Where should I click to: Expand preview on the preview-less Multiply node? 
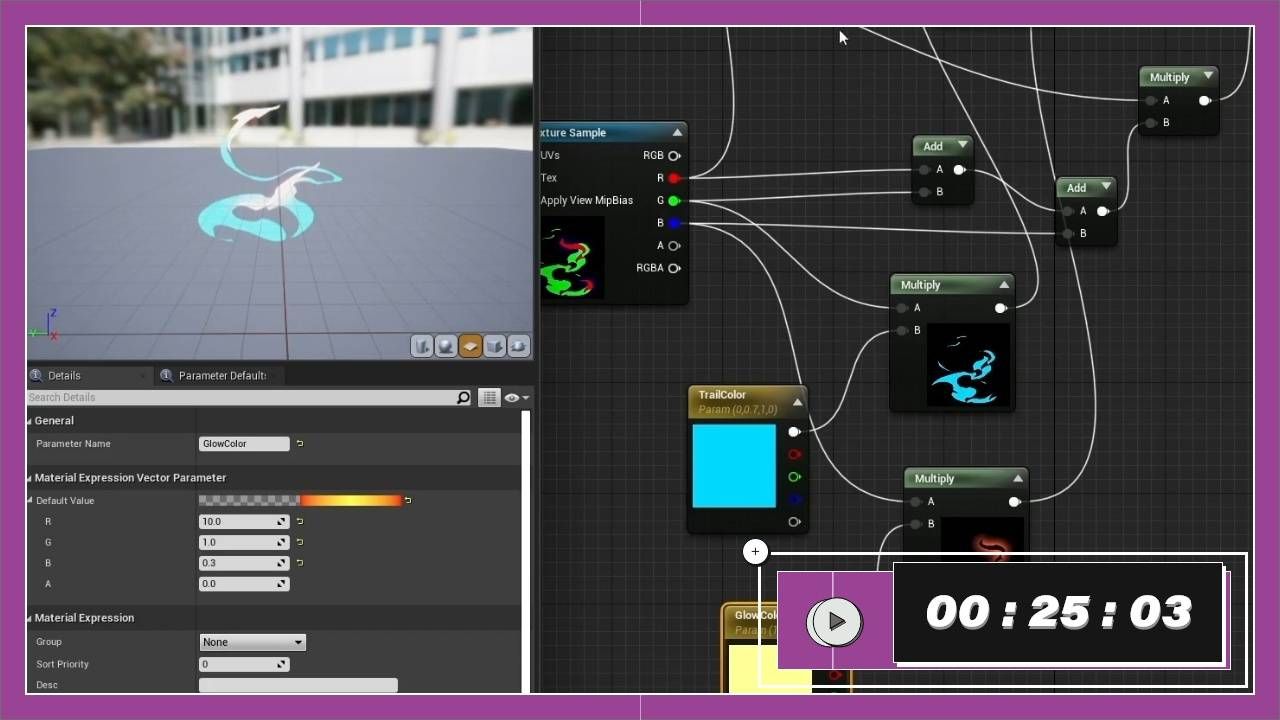(x=1208, y=76)
